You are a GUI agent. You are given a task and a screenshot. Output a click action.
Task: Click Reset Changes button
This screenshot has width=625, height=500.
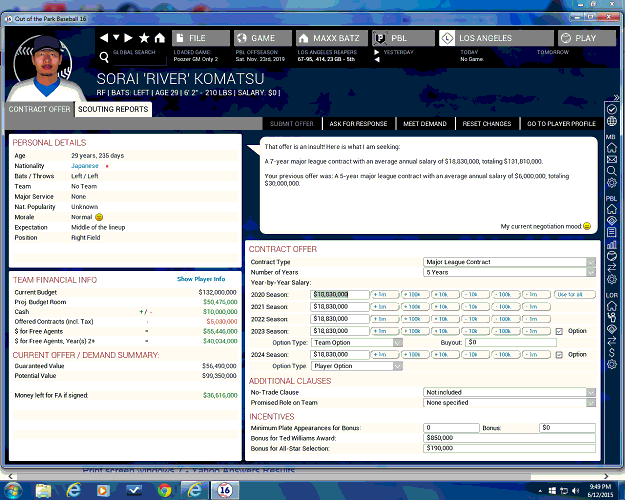tap(487, 124)
